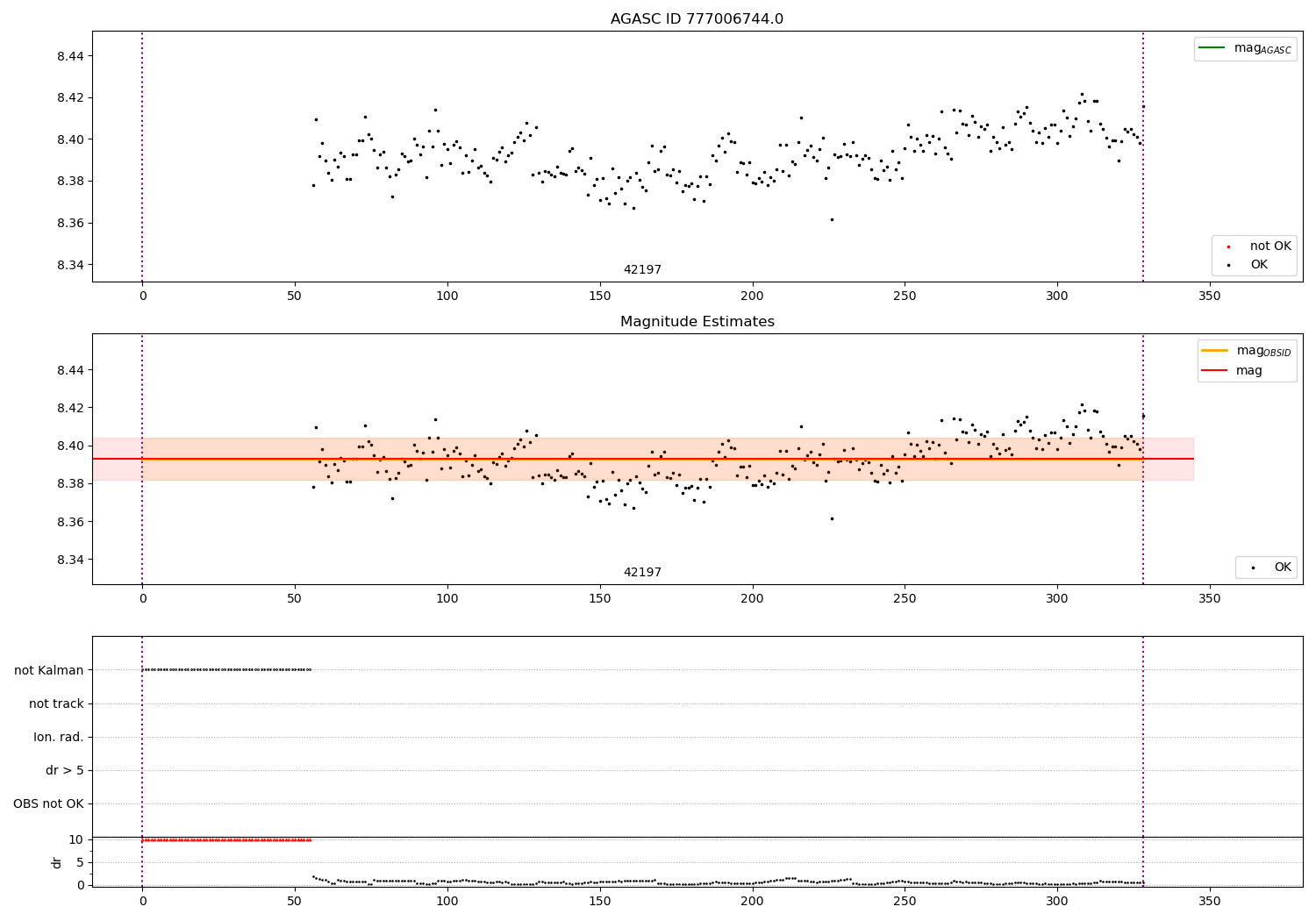
Task: Click the "5" tick label on the dr axis
Action: pos(81,862)
